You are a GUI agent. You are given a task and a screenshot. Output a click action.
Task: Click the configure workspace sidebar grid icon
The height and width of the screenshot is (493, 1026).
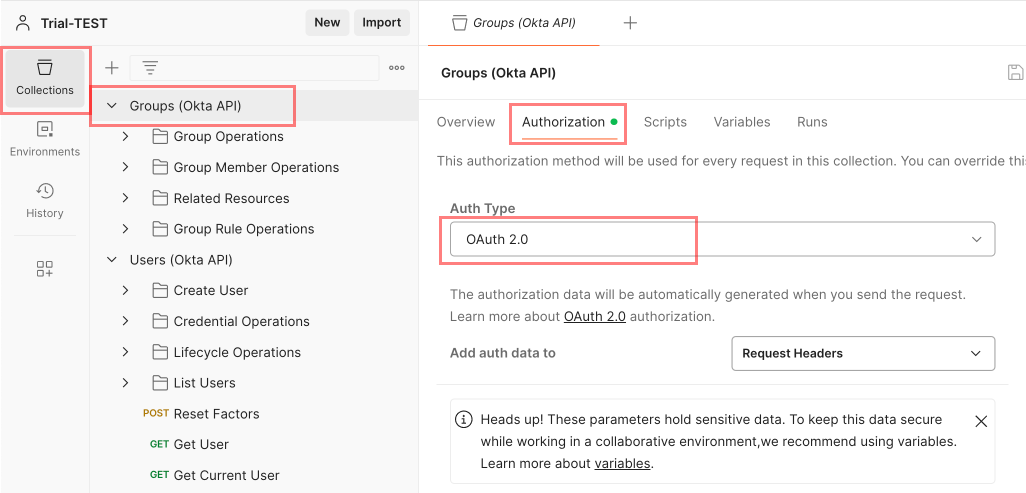tap(45, 269)
